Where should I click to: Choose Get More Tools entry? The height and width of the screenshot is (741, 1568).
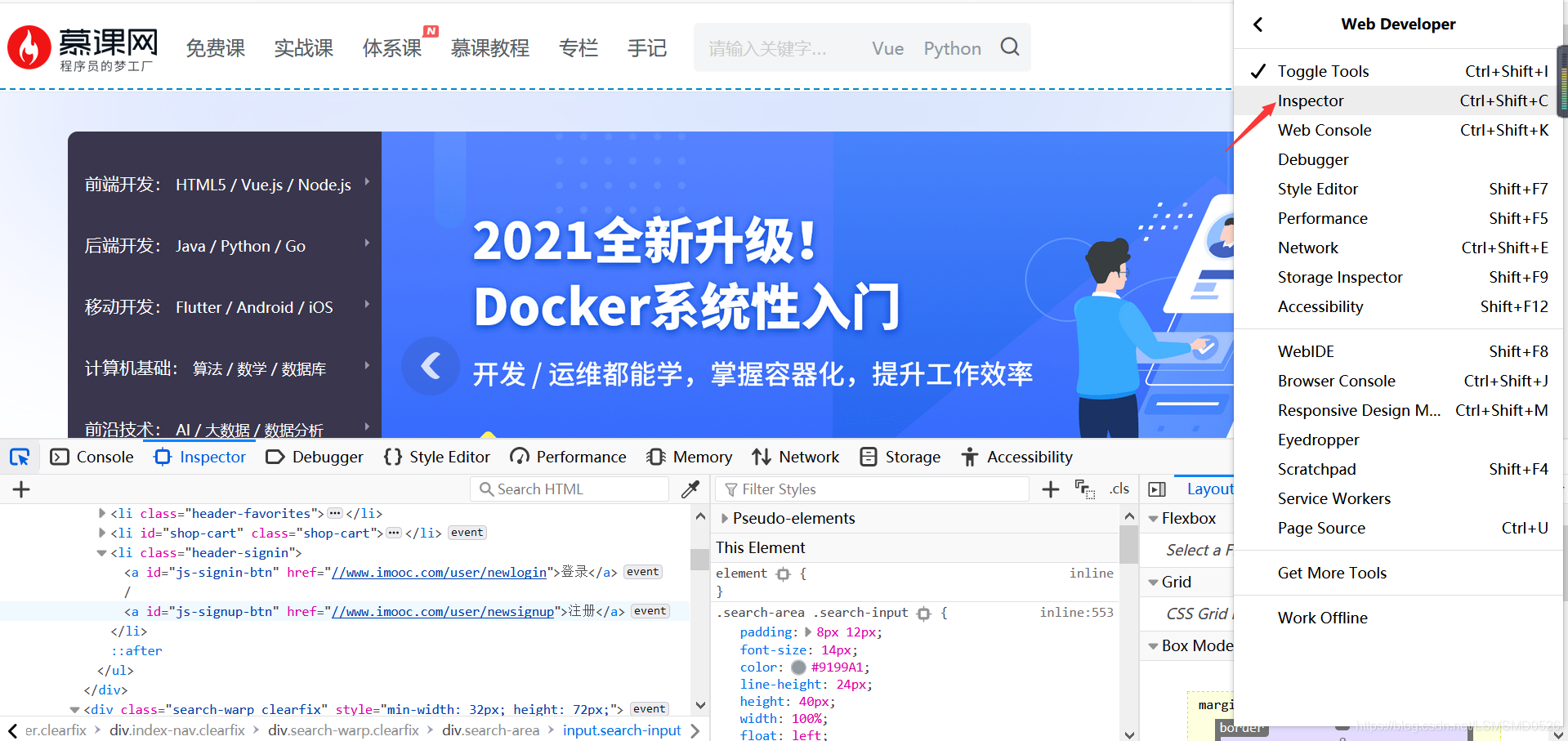(x=1398, y=573)
